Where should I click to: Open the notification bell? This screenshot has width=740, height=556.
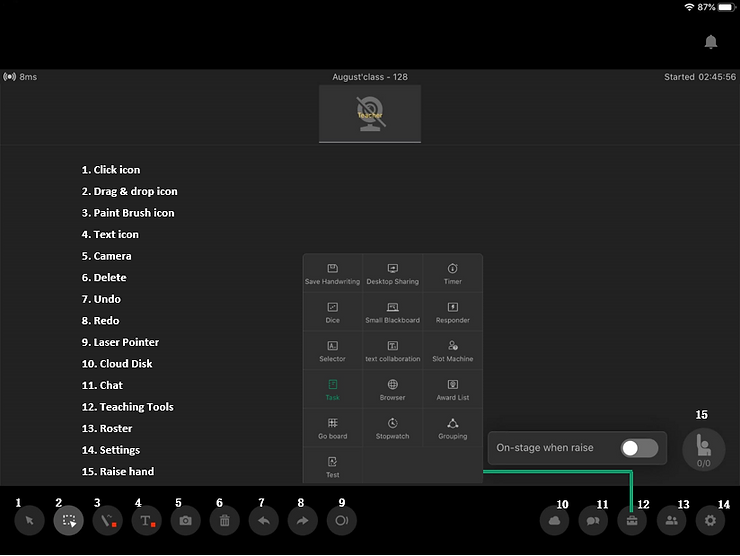[x=711, y=42]
